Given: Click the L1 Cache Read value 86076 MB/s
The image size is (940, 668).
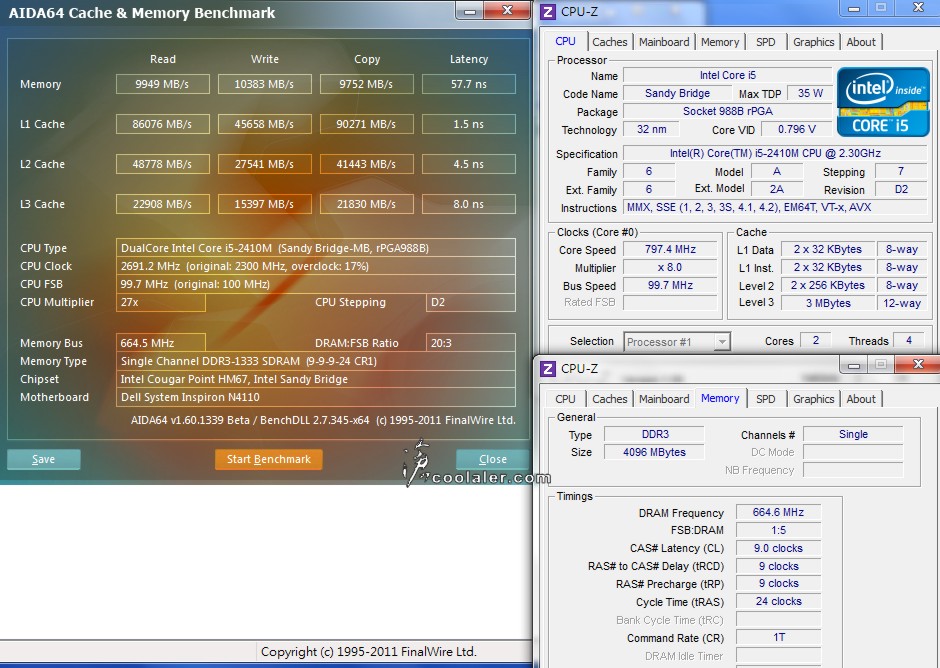Looking at the screenshot, I should point(162,124).
